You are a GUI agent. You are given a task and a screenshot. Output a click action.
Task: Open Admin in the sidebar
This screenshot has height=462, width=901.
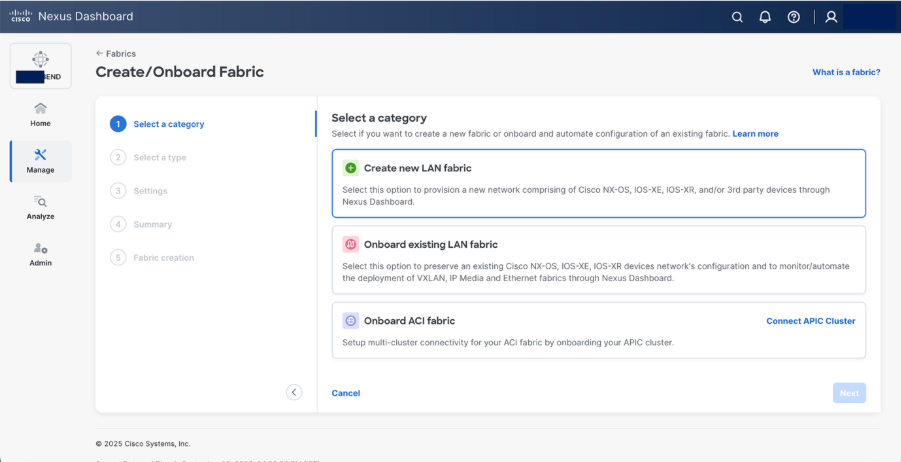(x=40, y=254)
